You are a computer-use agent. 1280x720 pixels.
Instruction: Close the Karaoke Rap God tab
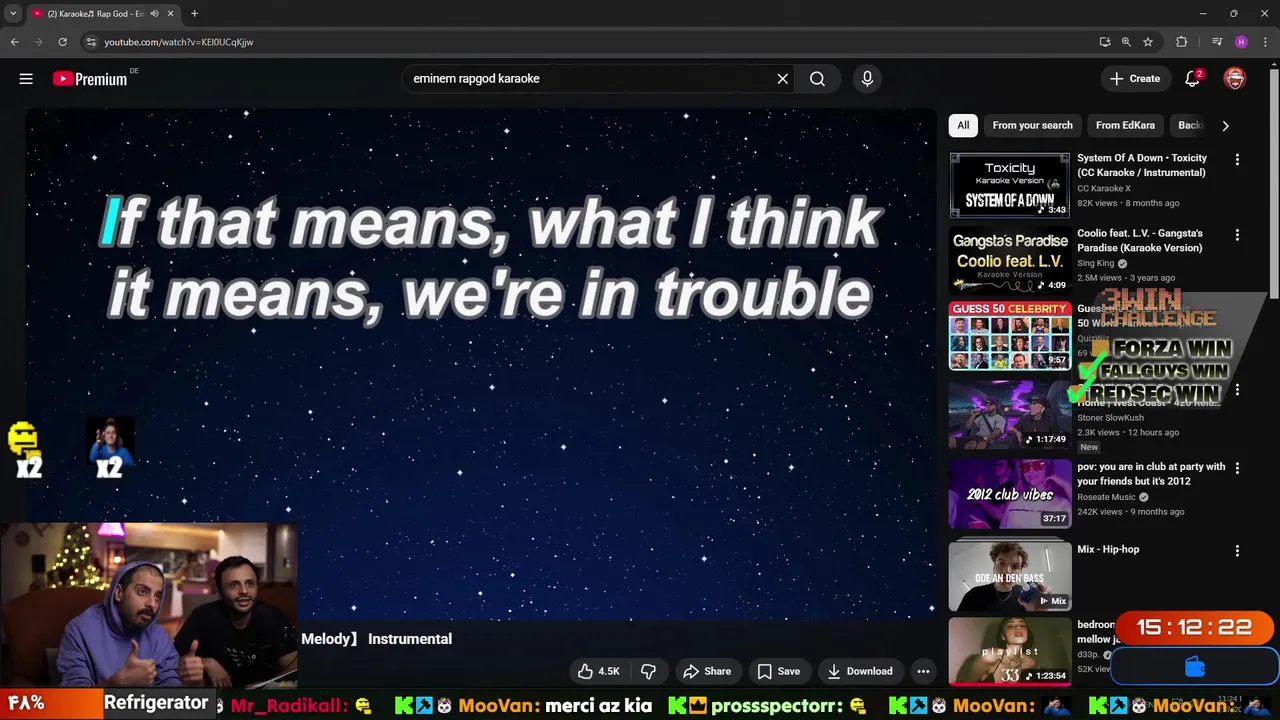171,14
